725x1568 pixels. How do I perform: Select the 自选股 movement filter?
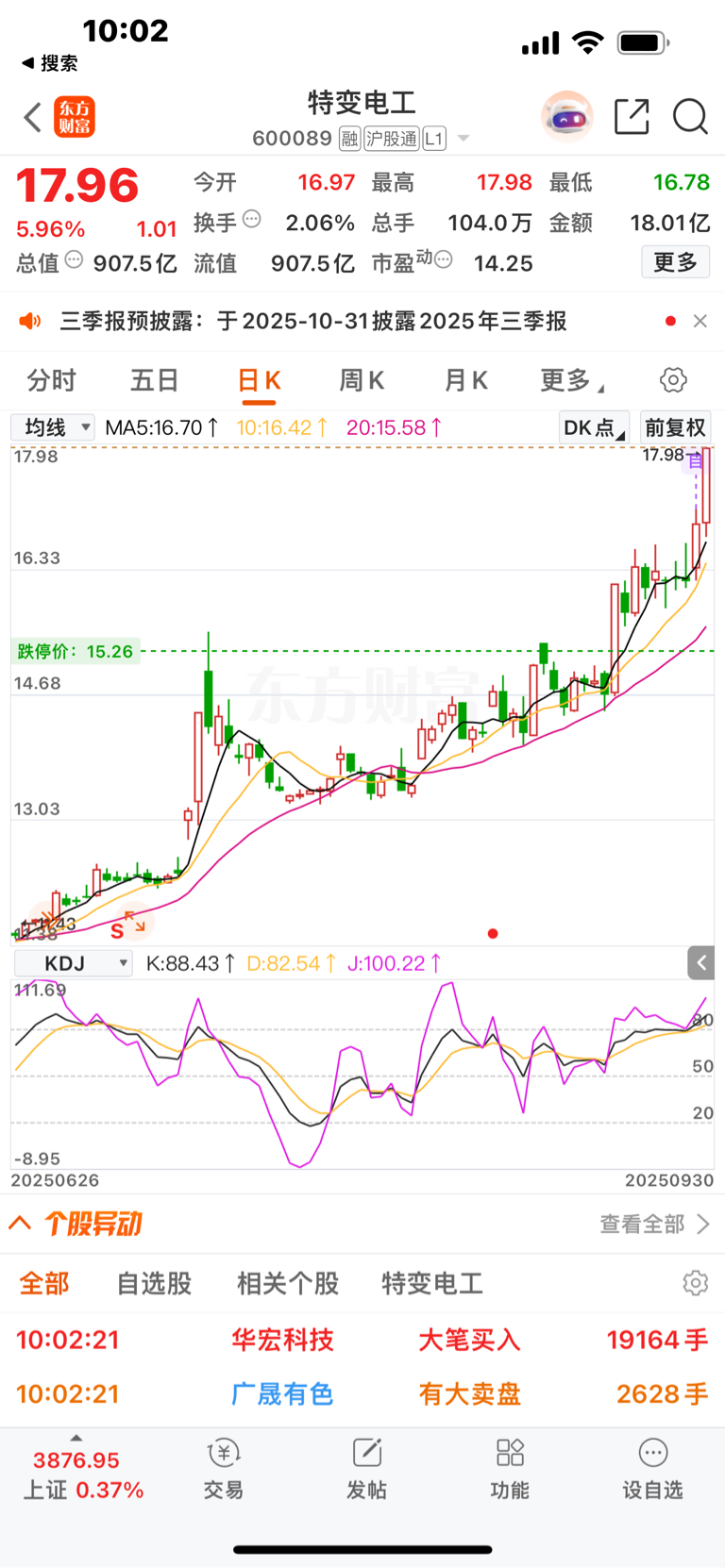coord(154,1283)
